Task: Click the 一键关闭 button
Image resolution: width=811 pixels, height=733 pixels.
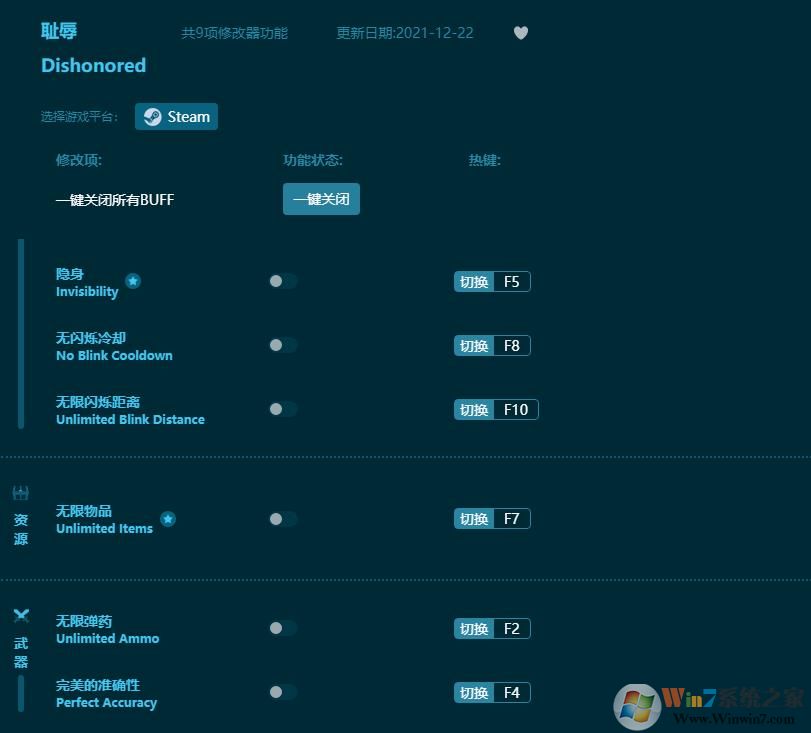Action: [x=321, y=199]
